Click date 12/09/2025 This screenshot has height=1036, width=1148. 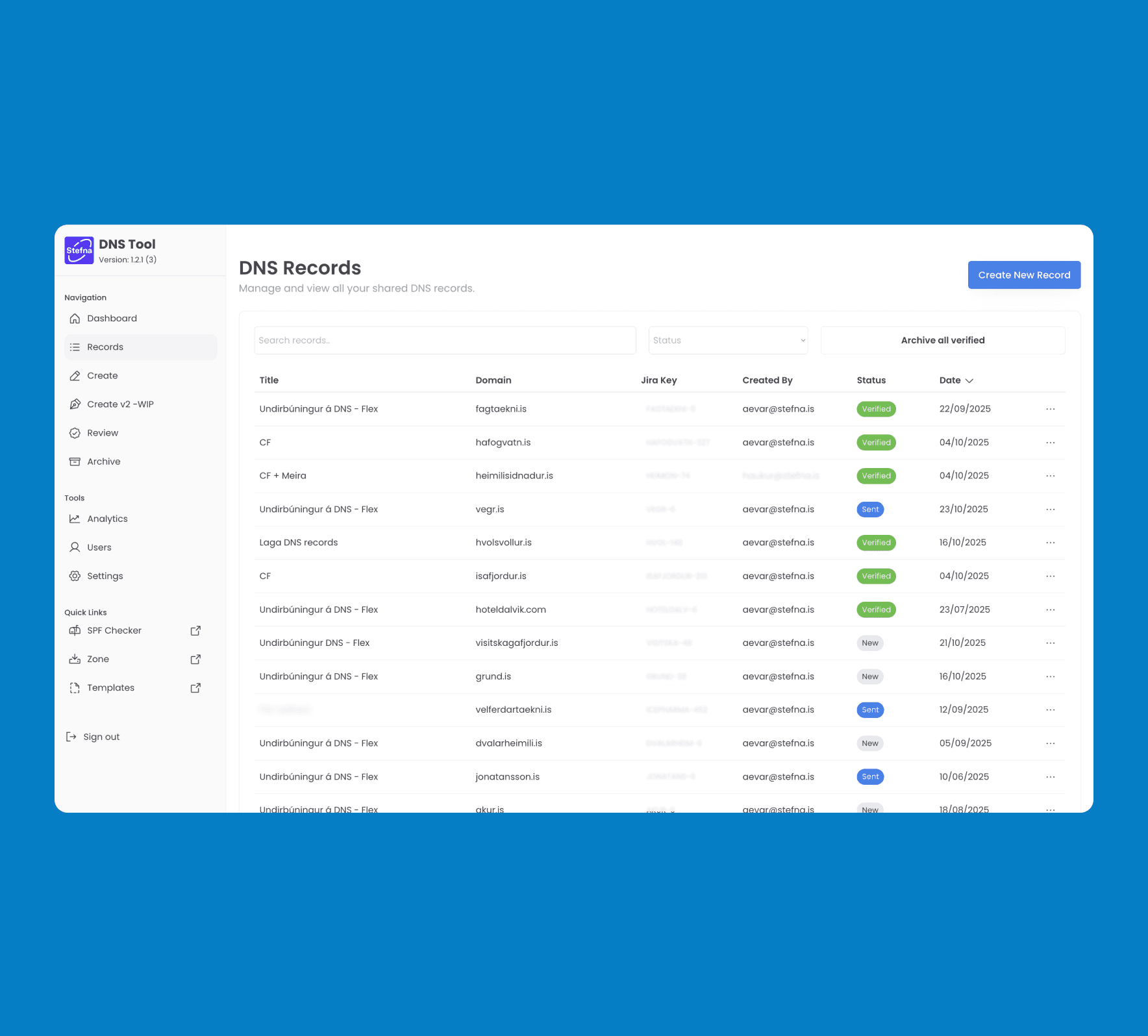964,710
